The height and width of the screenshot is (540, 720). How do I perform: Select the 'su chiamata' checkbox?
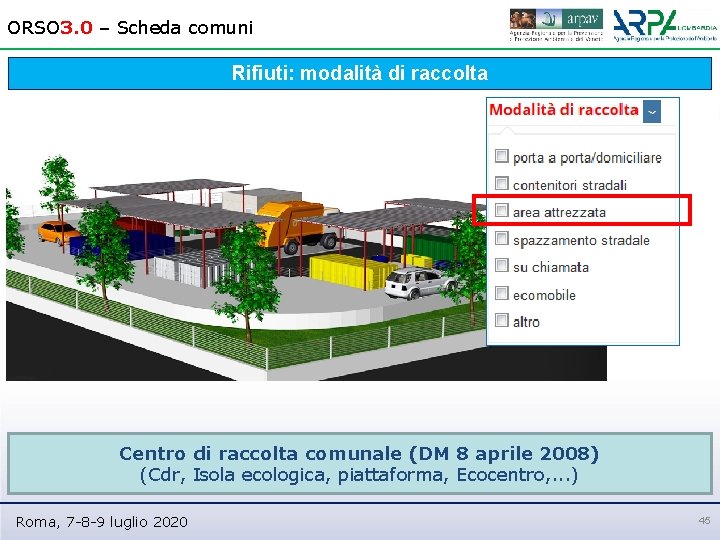tap(501, 265)
